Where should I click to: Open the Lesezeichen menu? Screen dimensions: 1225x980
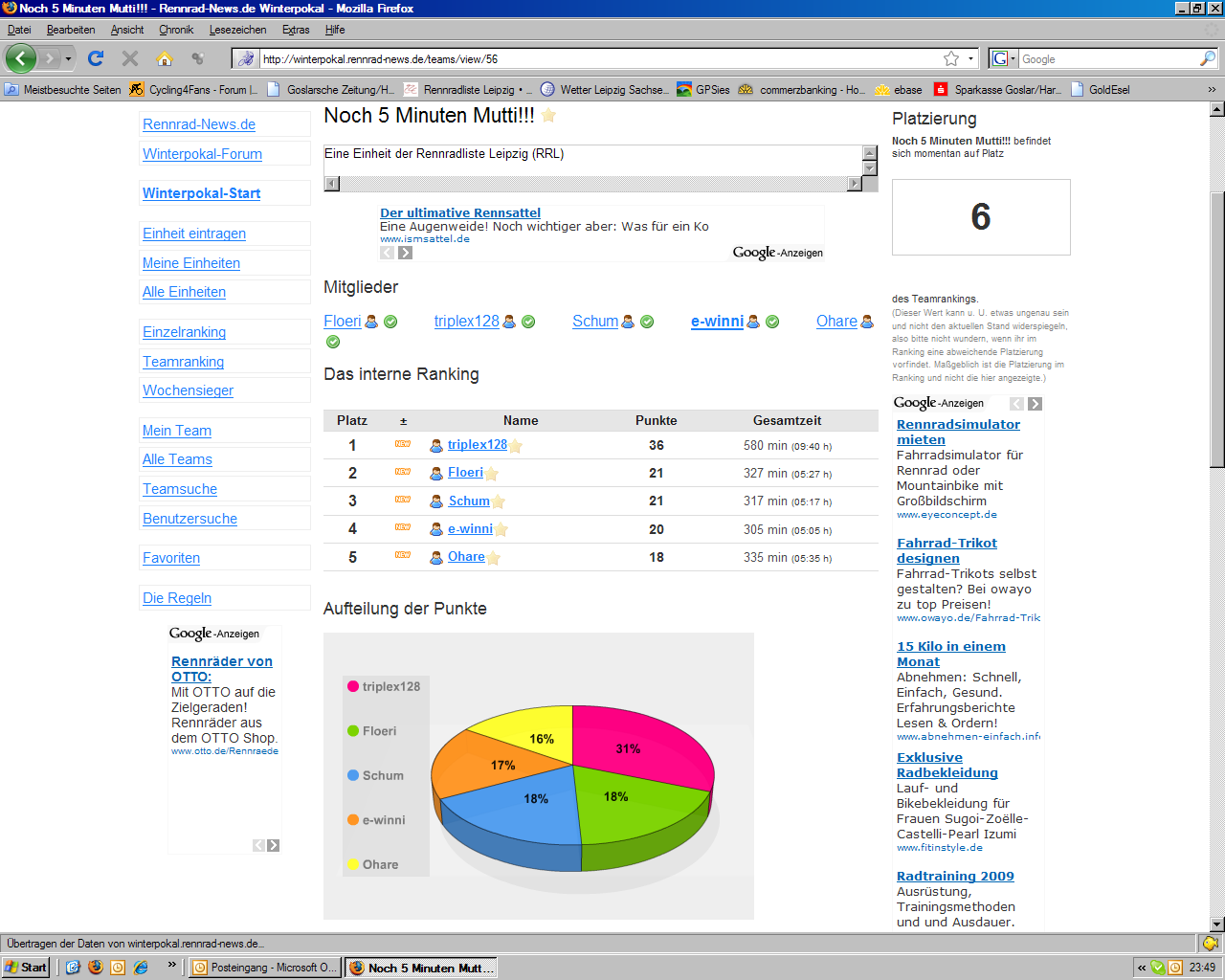pyautogui.click(x=237, y=30)
